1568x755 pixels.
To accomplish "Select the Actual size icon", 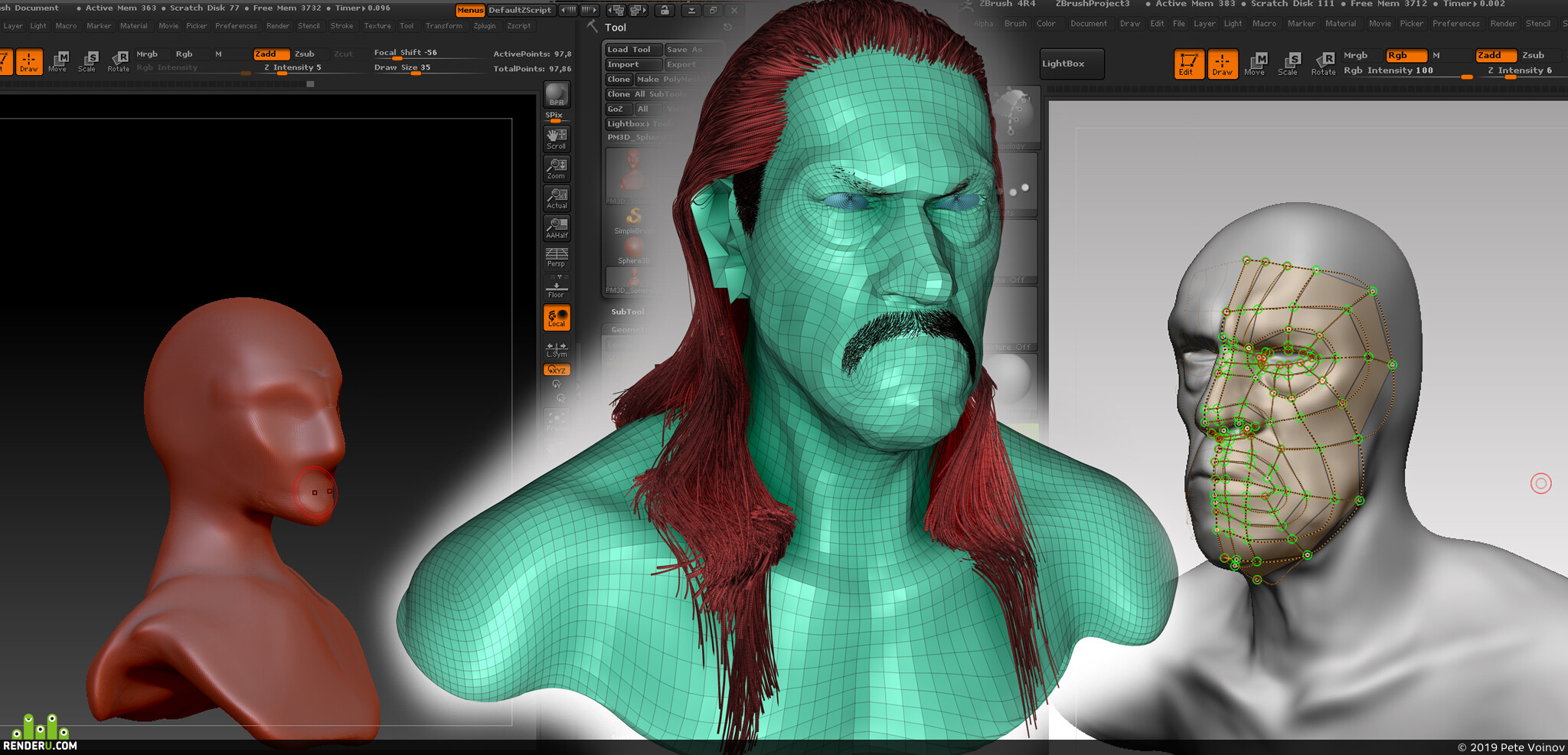I will (557, 198).
